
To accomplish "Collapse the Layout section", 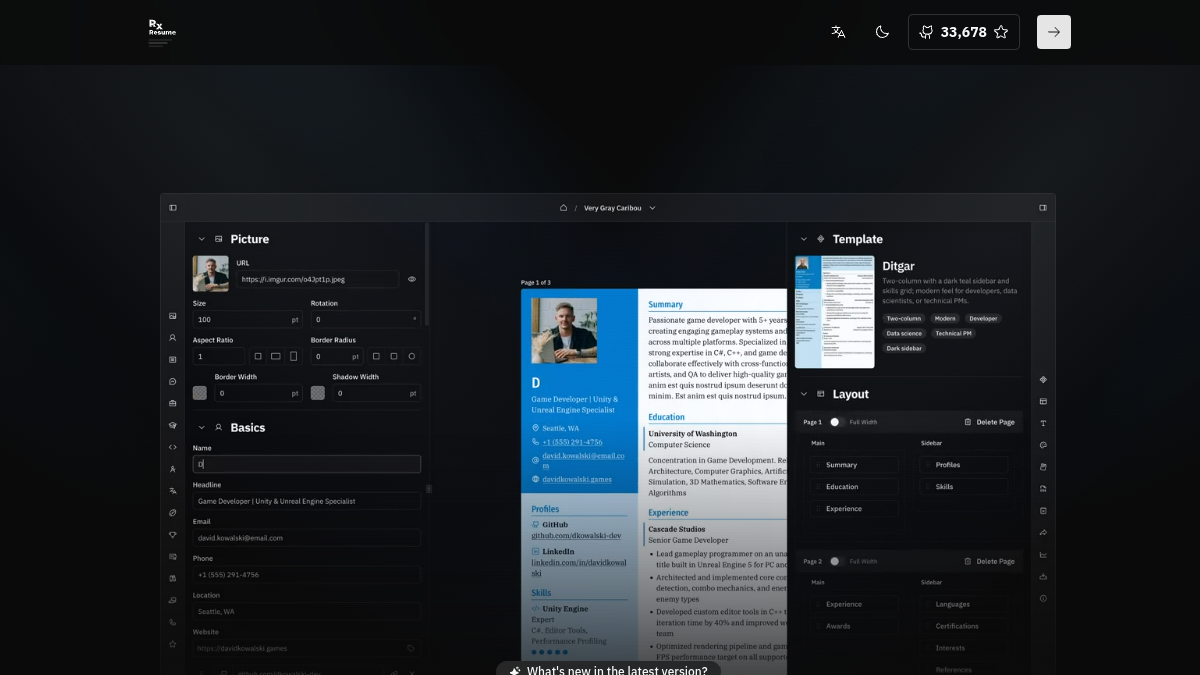I will [x=803, y=394].
